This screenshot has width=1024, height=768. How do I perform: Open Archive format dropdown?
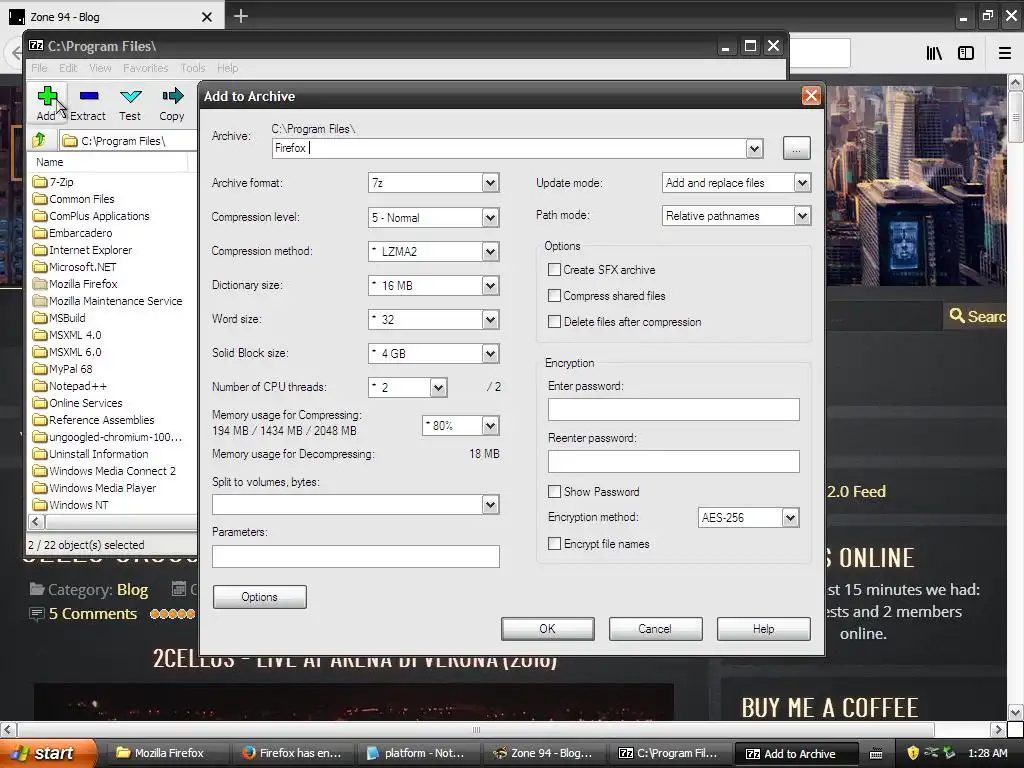(x=490, y=183)
